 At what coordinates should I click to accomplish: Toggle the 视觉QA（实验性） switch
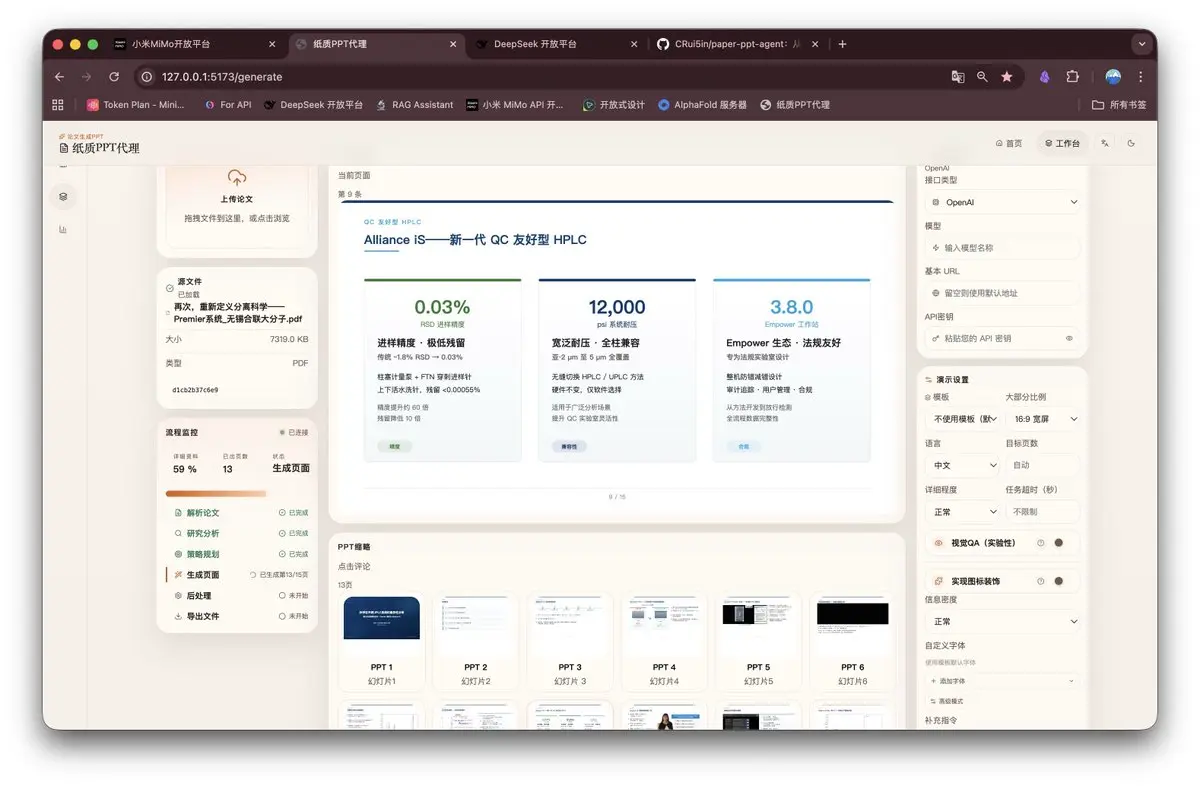pyautogui.click(x=1058, y=543)
